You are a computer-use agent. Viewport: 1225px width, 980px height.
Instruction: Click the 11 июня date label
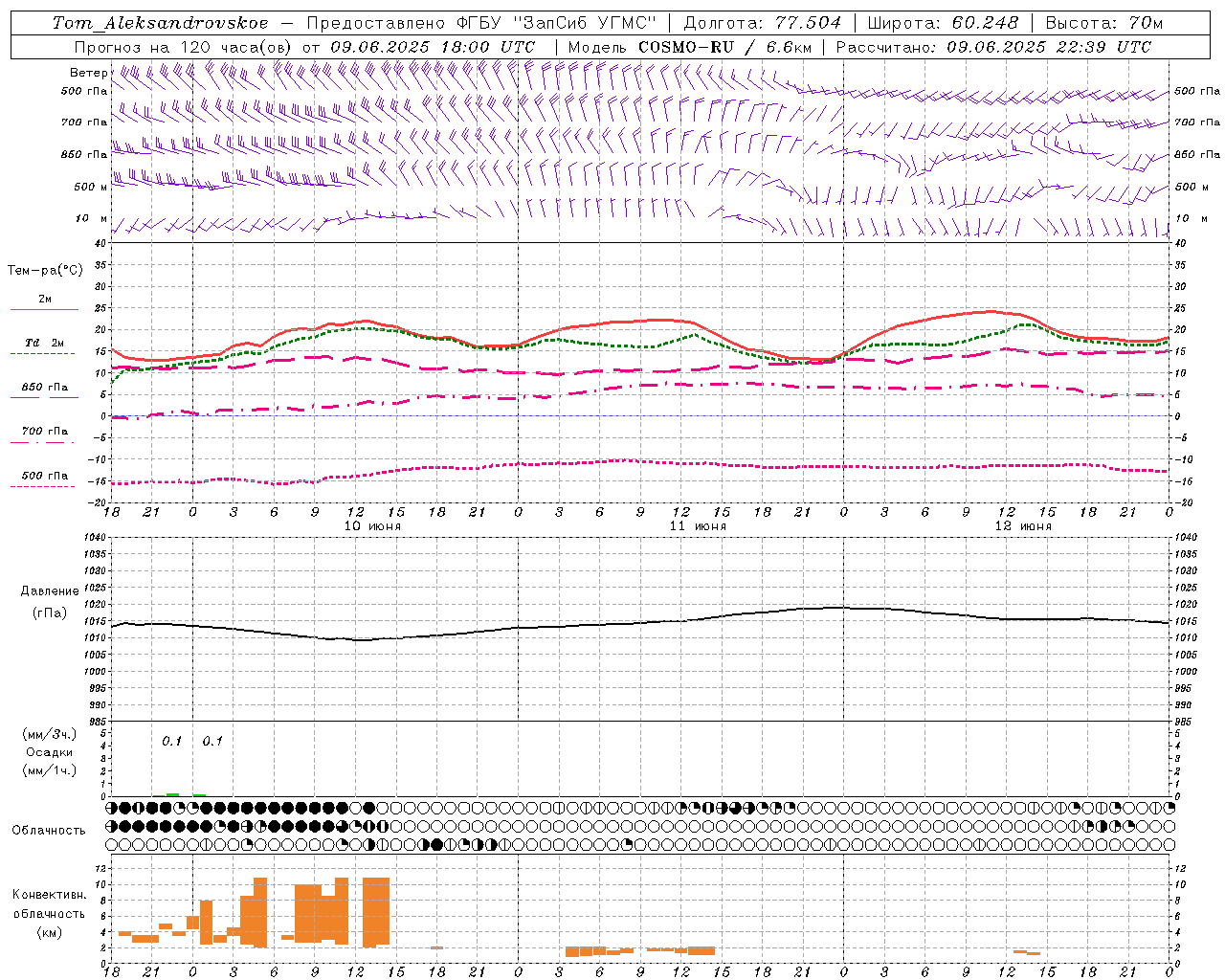pyautogui.click(x=698, y=526)
